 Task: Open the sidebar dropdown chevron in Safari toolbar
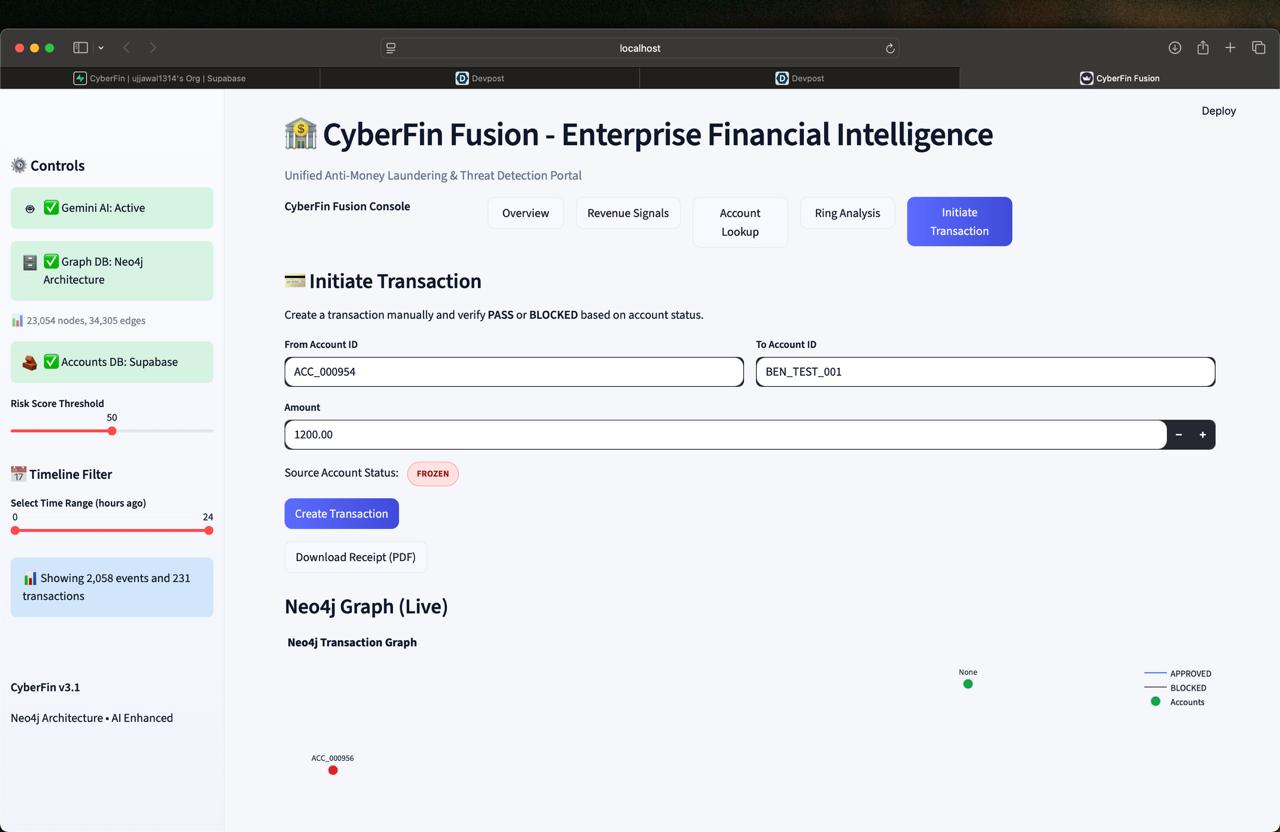[101, 48]
